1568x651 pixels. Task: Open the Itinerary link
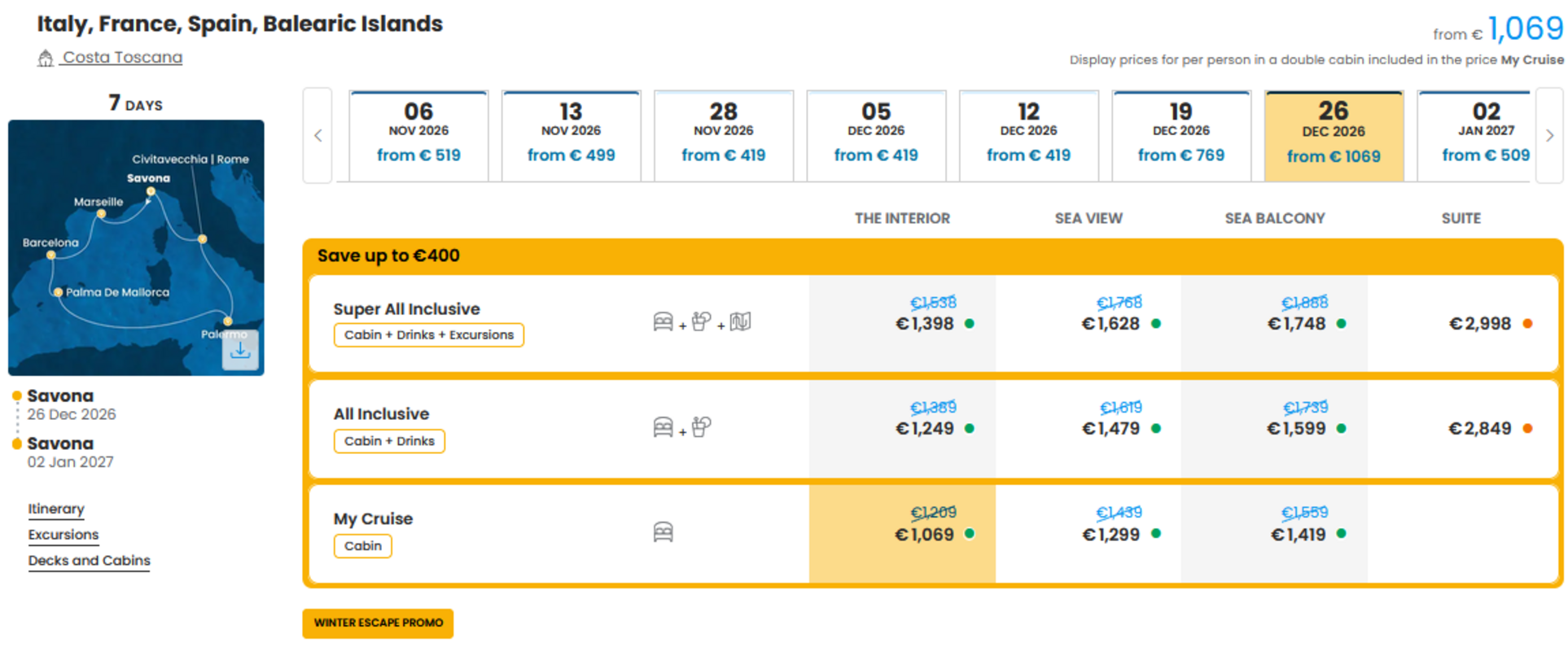click(56, 509)
